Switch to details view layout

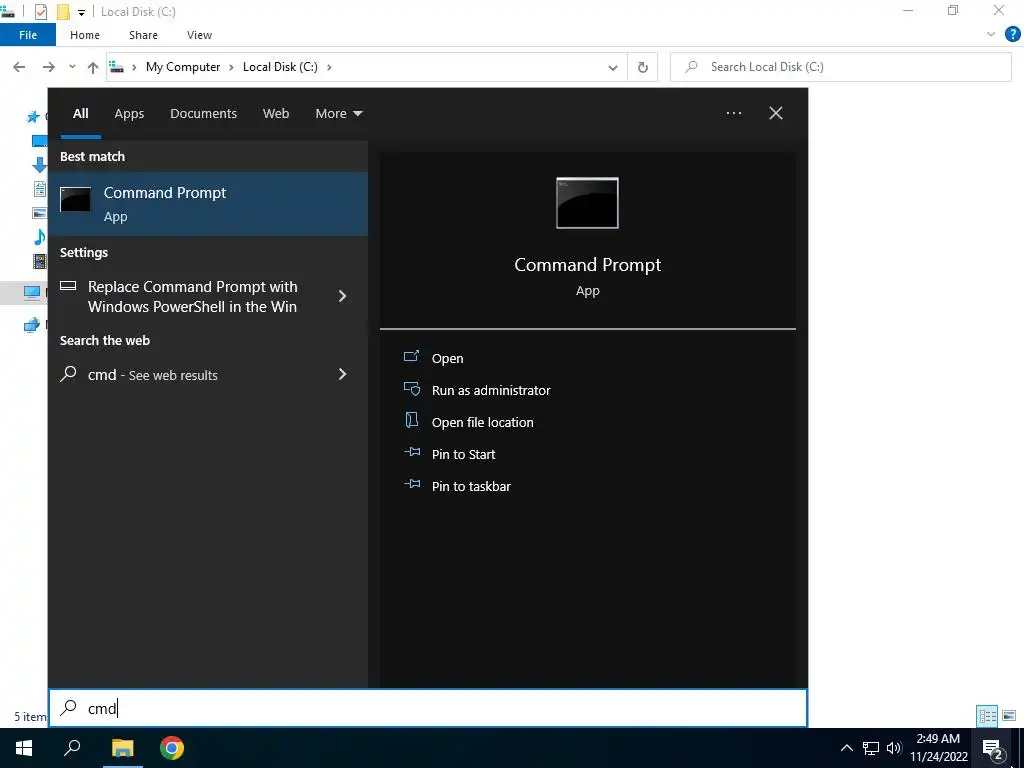(987, 716)
